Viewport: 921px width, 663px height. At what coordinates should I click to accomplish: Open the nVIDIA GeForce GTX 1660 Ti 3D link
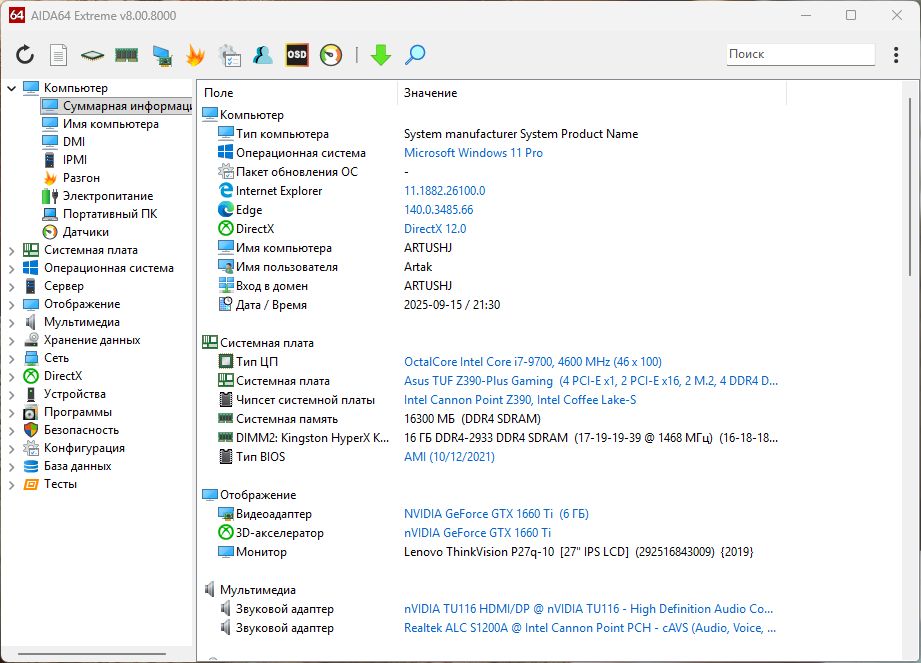point(477,533)
